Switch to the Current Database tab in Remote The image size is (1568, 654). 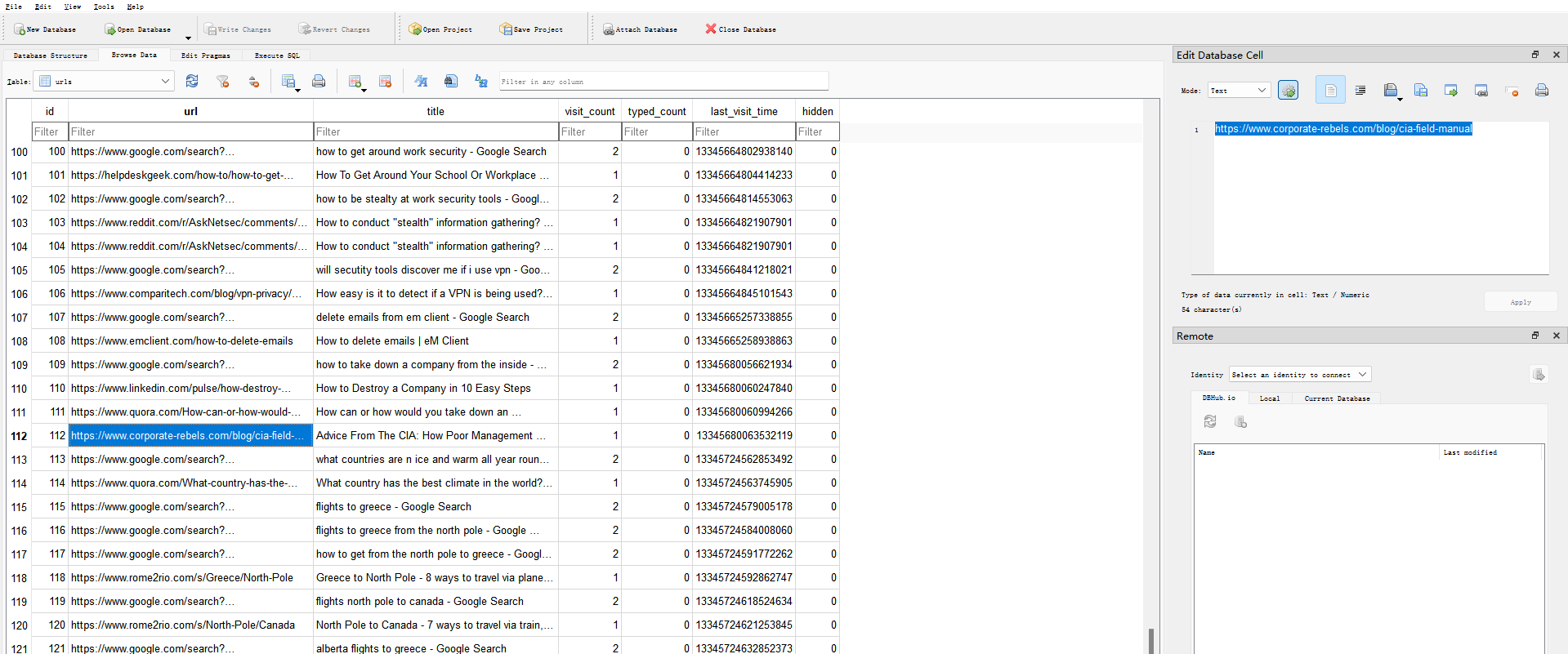(1337, 398)
